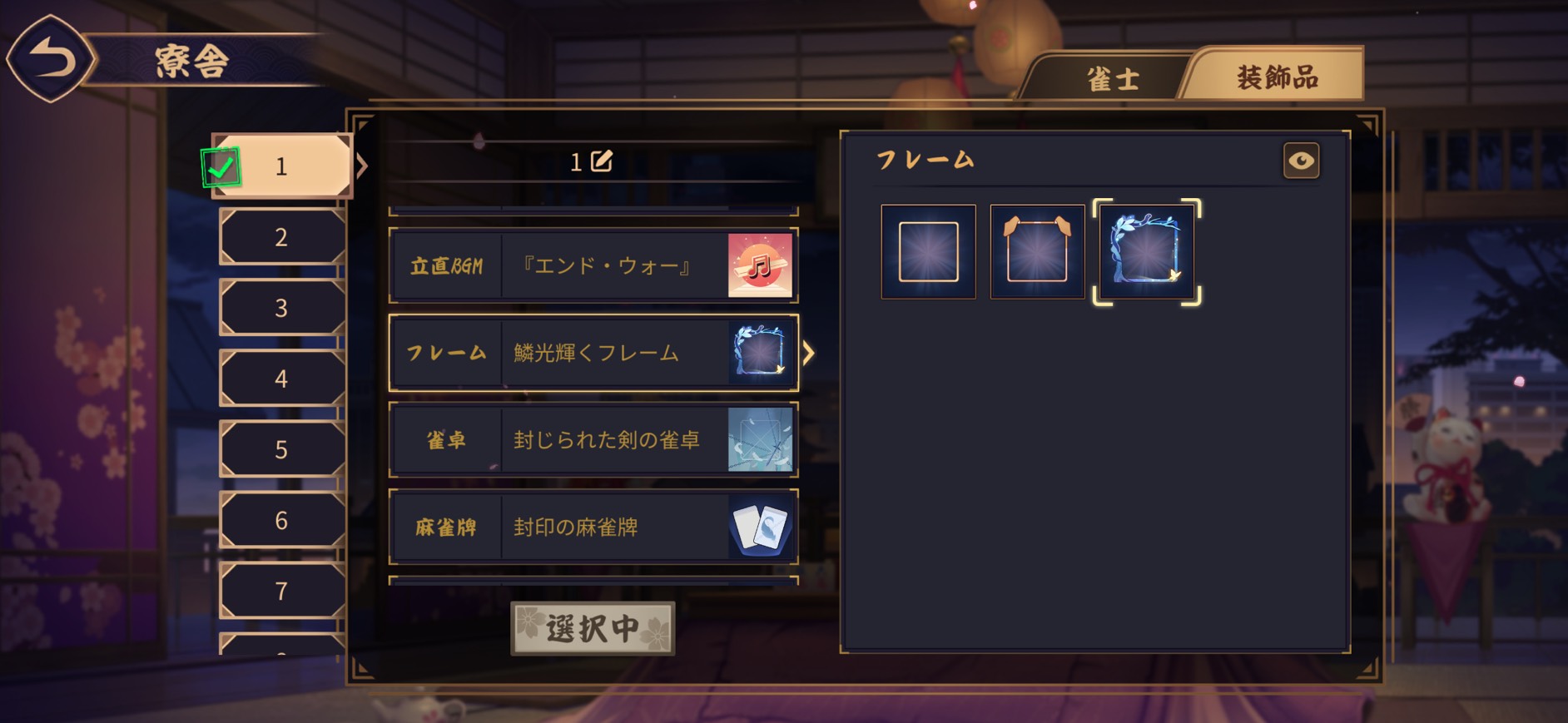The image size is (1568, 723).
Task: Expand the arrow next to preset 1
Action: pos(362,166)
